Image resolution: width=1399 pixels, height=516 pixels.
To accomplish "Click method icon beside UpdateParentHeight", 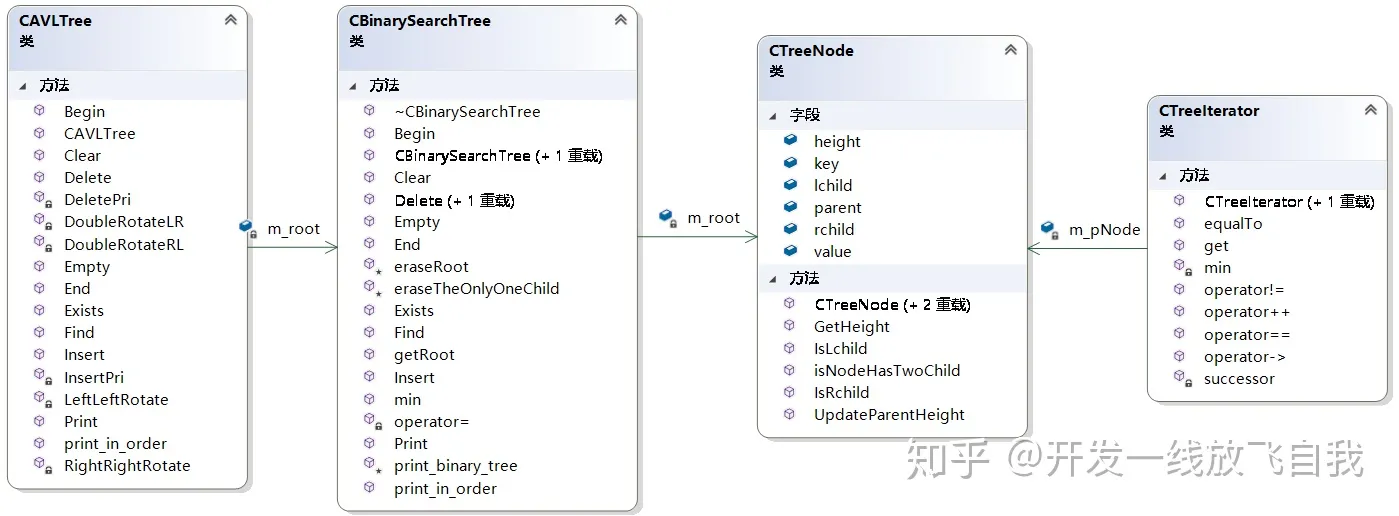I will tap(790, 414).
